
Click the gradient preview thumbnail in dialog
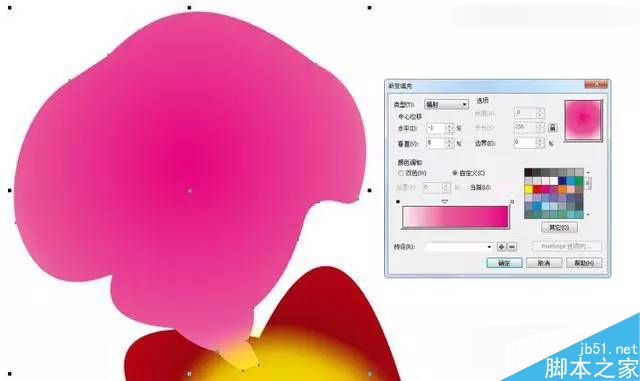(x=583, y=121)
